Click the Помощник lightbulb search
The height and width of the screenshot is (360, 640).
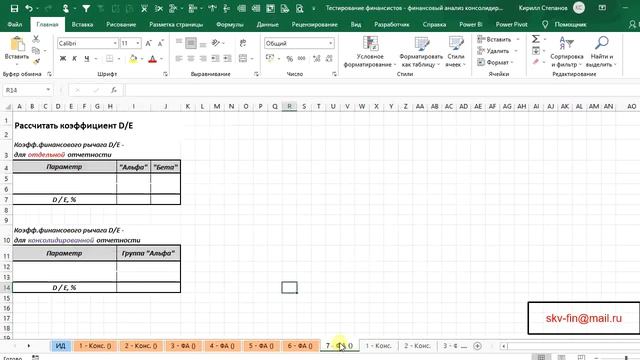point(565,24)
